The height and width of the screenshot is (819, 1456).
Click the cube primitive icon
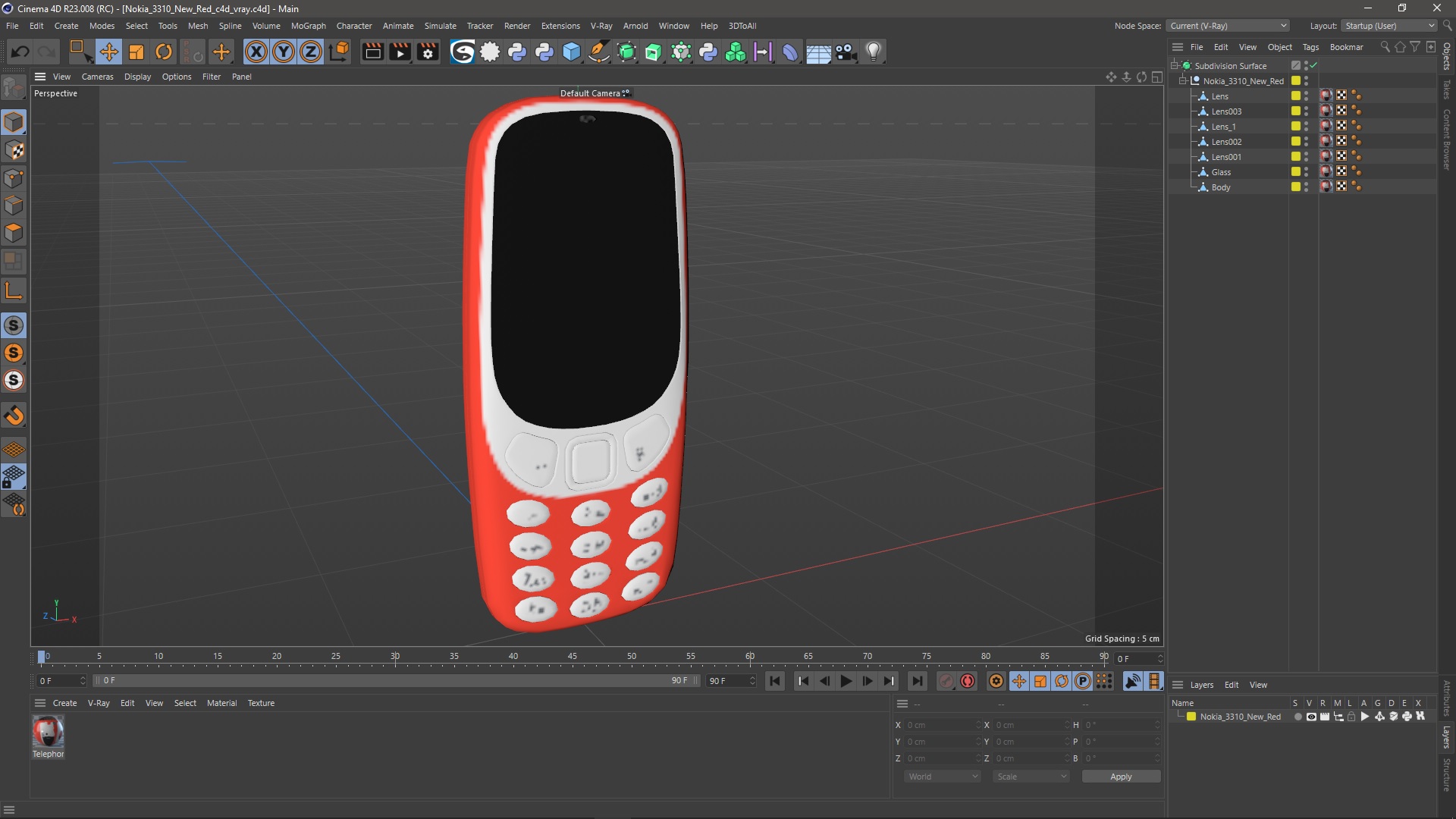click(x=572, y=52)
